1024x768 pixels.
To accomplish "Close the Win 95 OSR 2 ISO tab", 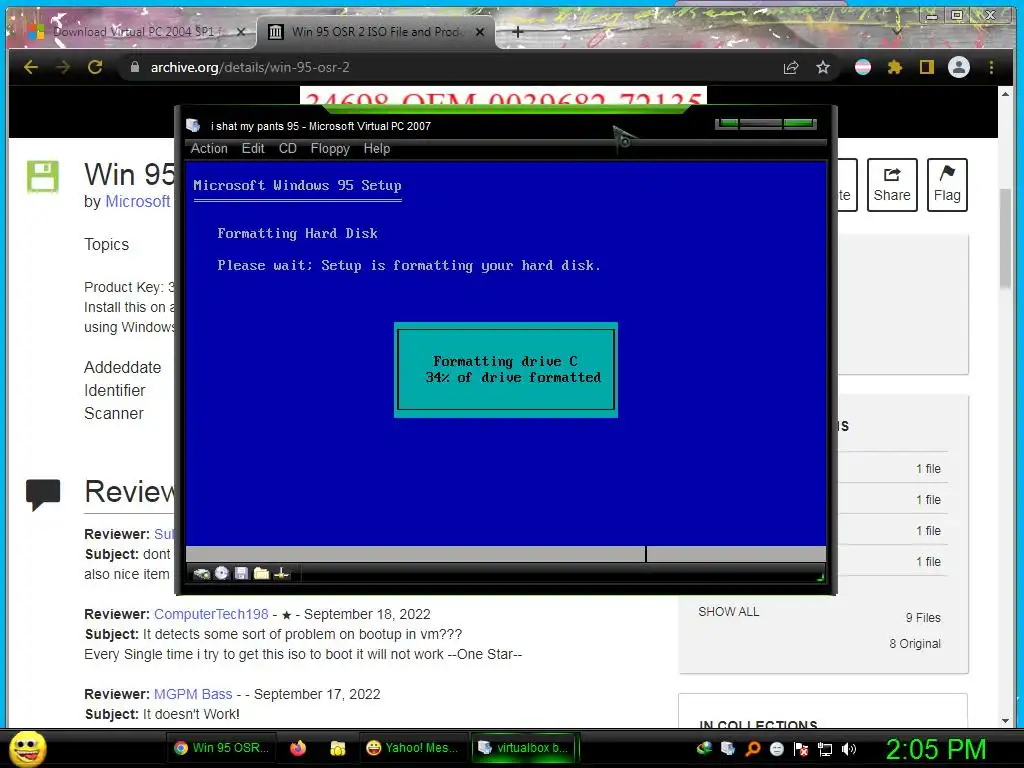I will [480, 31].
